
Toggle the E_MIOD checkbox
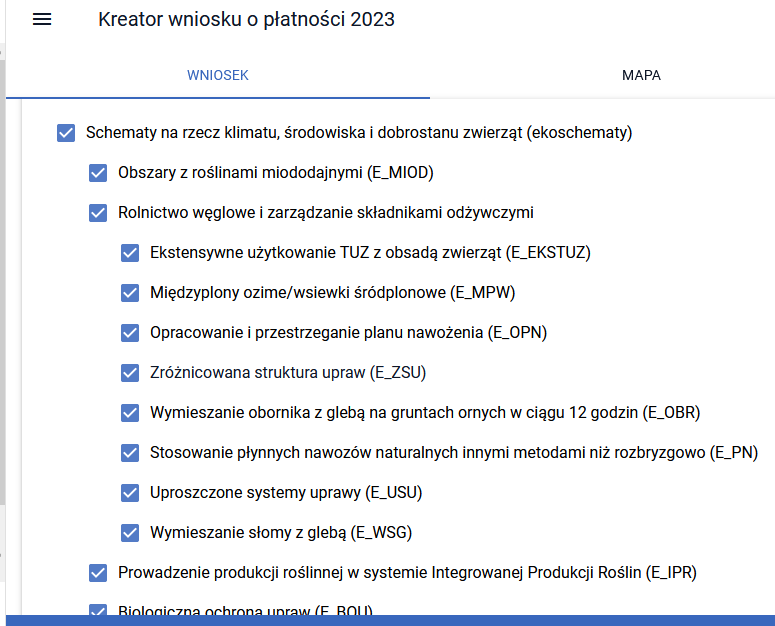coord(98,172)
